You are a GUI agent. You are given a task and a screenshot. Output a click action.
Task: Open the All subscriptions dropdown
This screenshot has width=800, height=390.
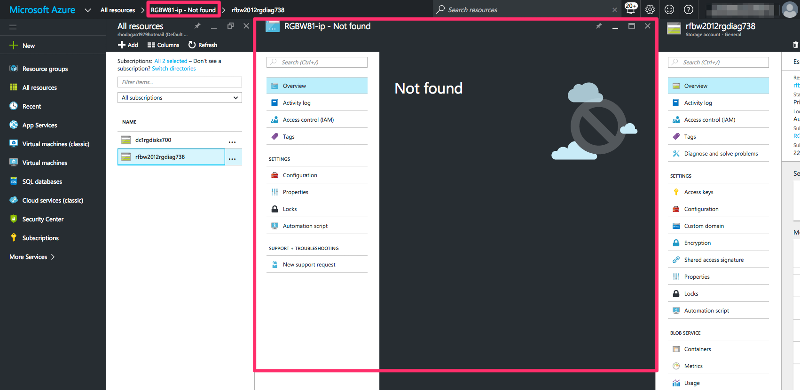(x=180, y=98)
